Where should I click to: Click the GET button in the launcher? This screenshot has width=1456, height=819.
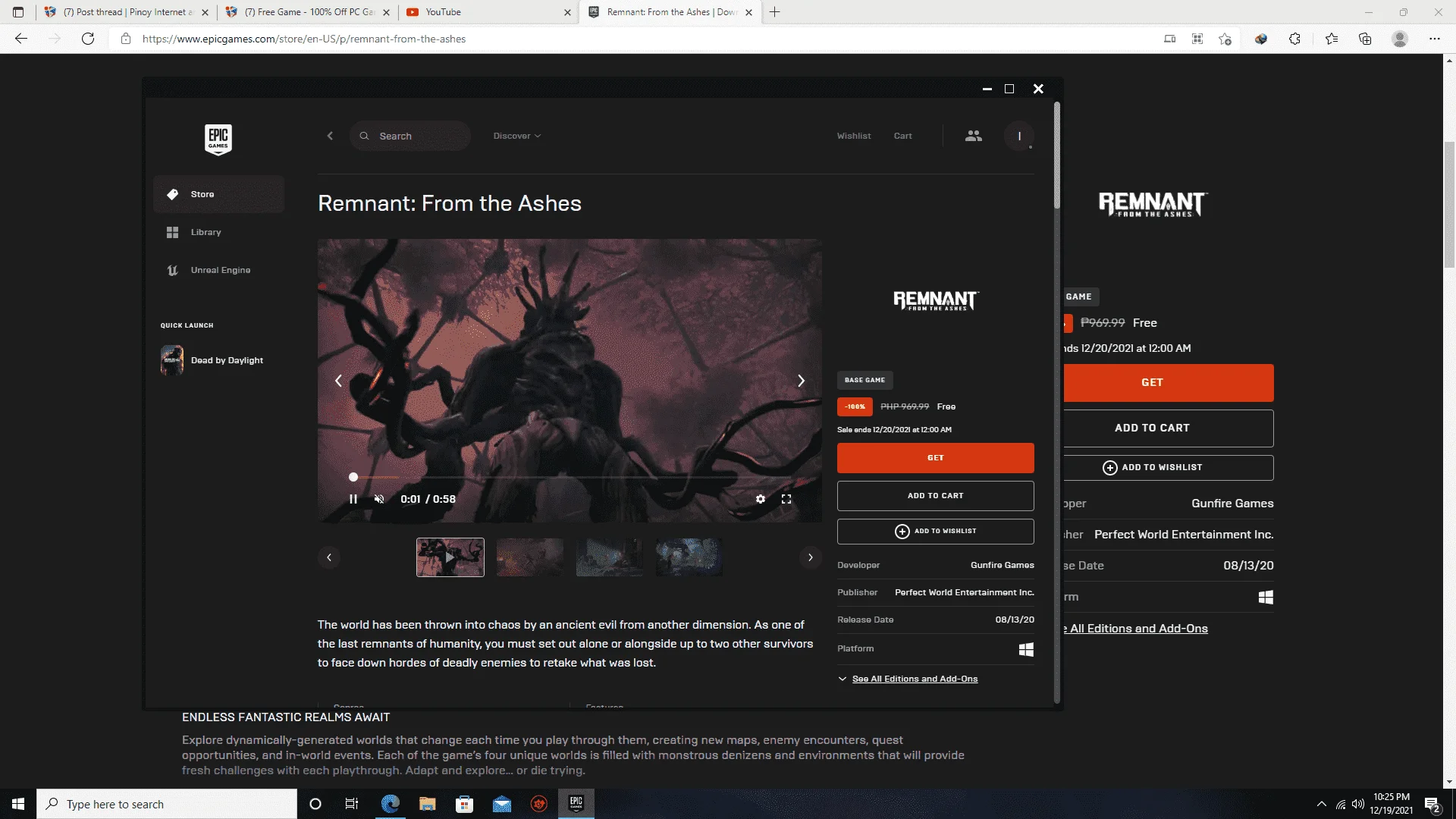936,458
